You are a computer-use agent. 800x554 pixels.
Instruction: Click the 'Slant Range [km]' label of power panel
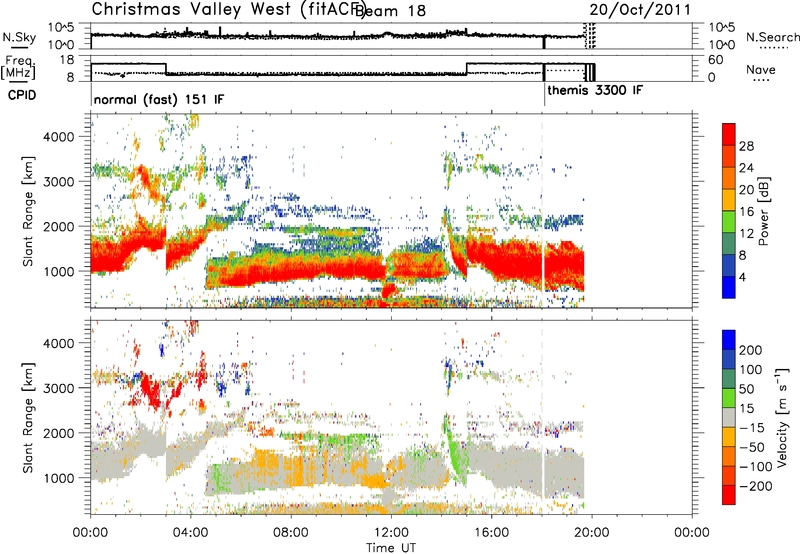28,211
